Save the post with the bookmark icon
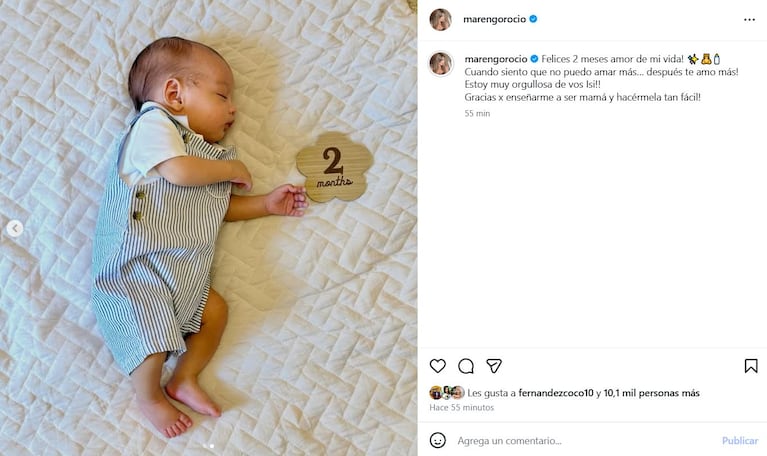Image resolution: width=767 pixels, height=456 pixels. (751, 366)
